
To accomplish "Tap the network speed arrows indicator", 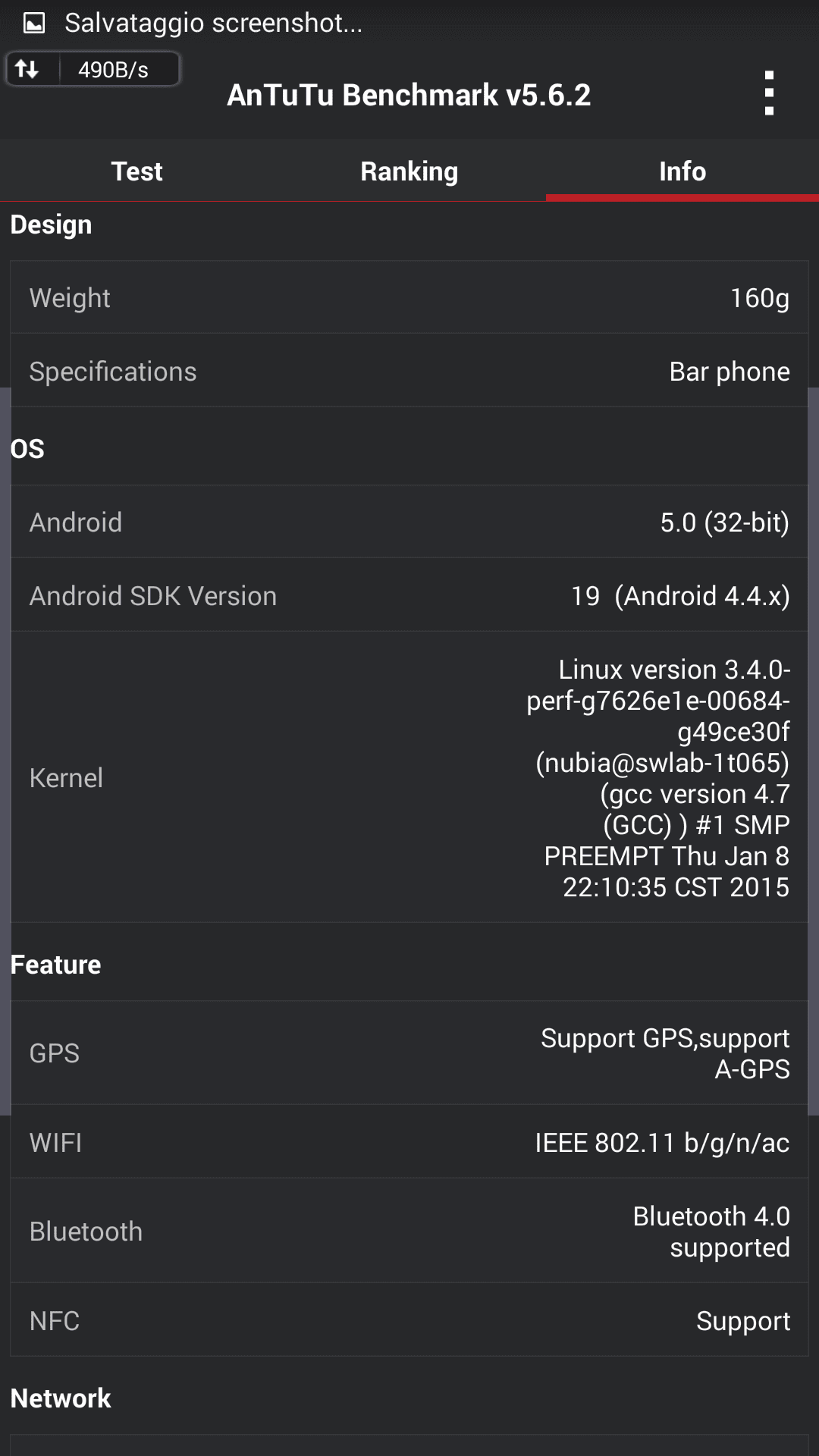I will (28, 70).
